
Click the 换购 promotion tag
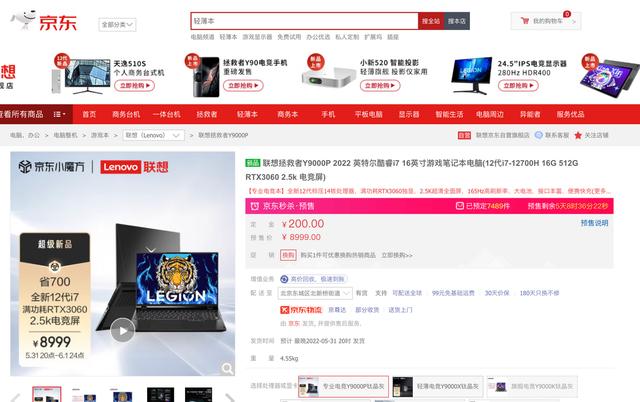coord(288,255)
